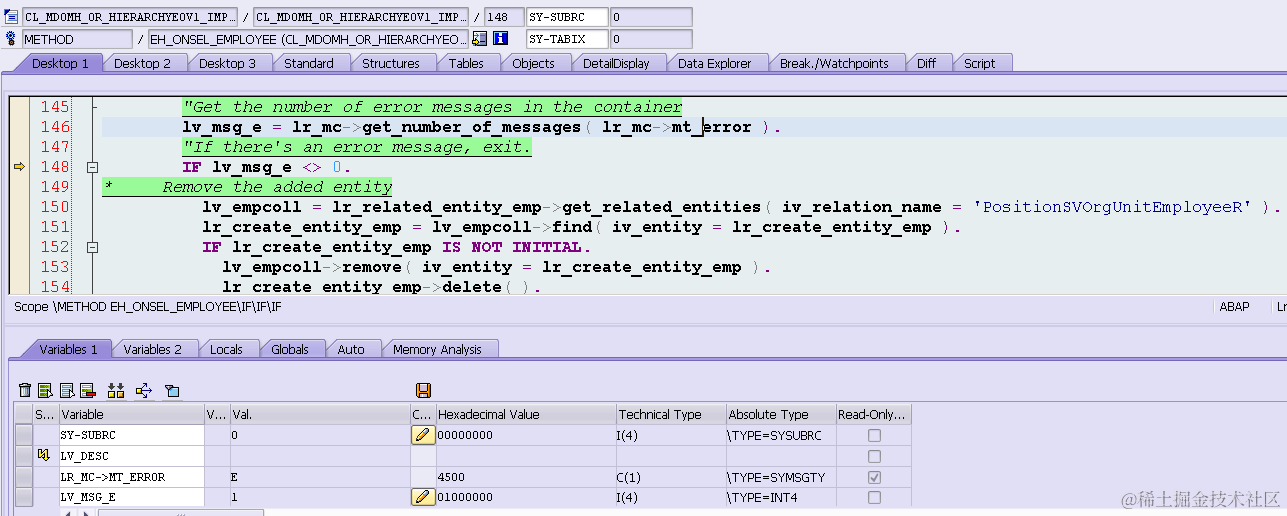Click the row selector for LV_MSG_E row
1287x516 pixels.
[x=23, y=497]
